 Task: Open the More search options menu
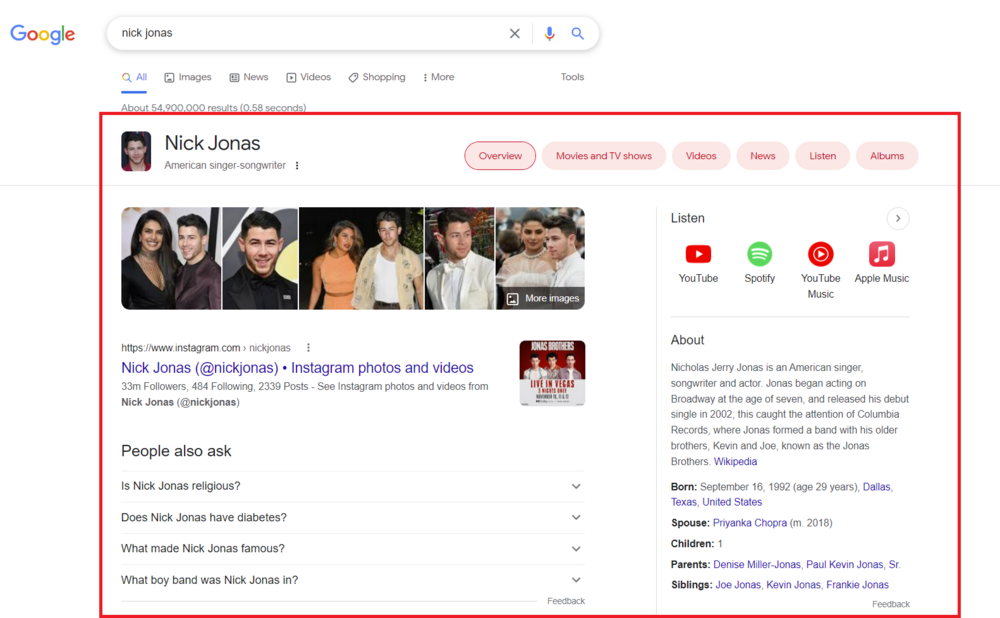439,77
